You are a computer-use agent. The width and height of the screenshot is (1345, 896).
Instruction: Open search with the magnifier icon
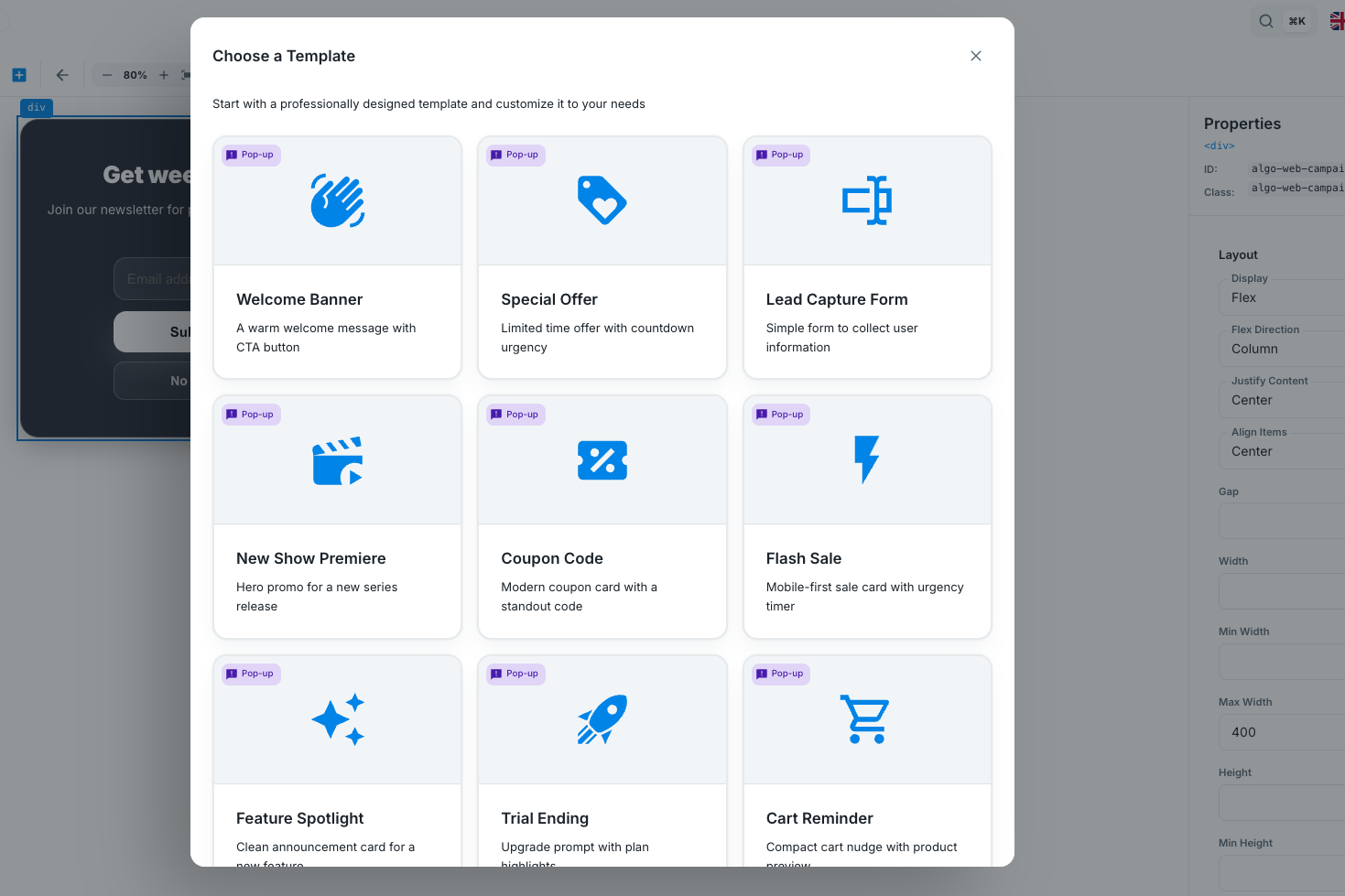click(x=1266, y=21)
